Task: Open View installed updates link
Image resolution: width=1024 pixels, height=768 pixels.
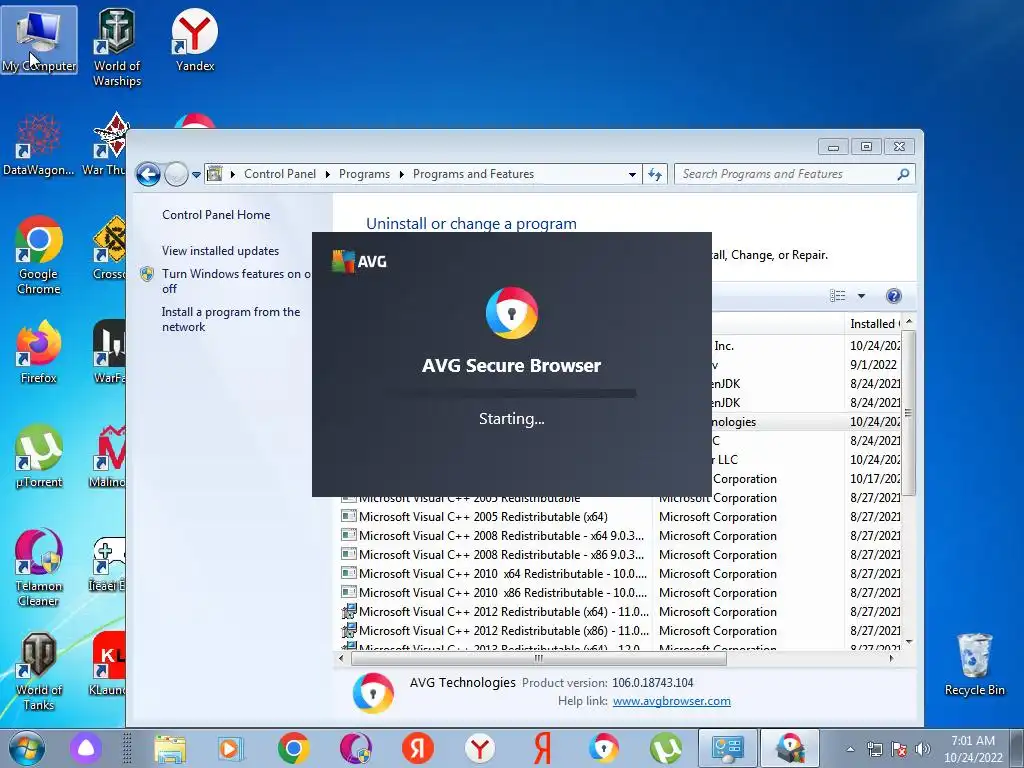Action: [x=220, y=251]
